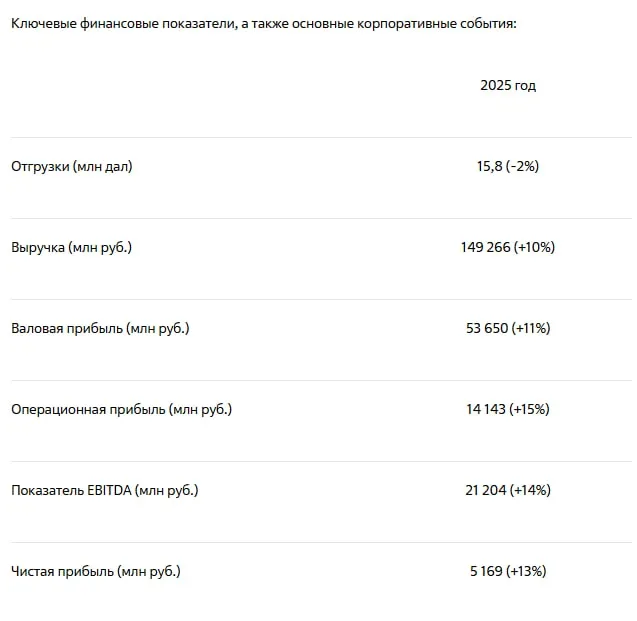Viewport: 637px width, 621px height.
Task: Click the (+14%) change for EBITDA
Action: pos(530,490)
